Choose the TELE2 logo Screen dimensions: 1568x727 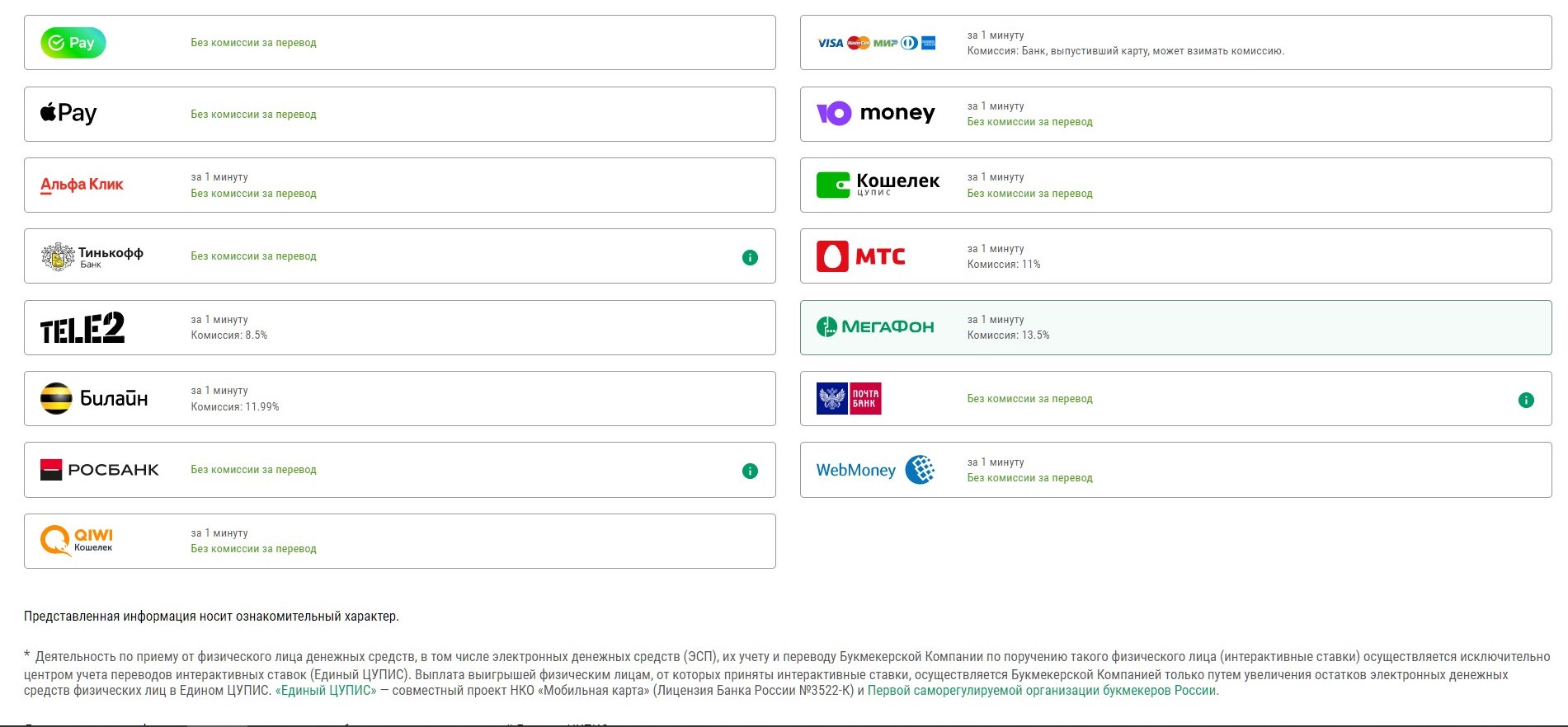pos(82,327)
